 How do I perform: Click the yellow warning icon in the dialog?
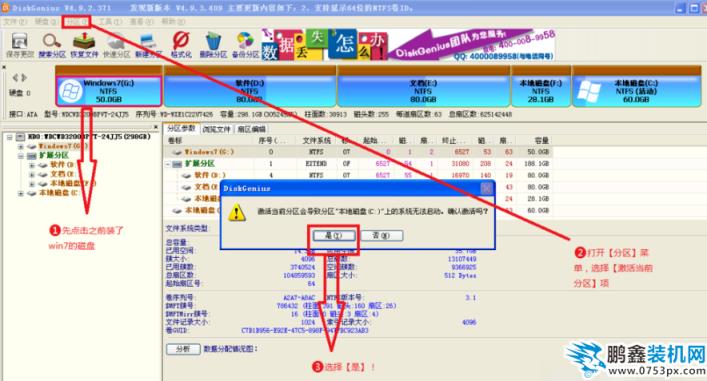coord(236,212)
